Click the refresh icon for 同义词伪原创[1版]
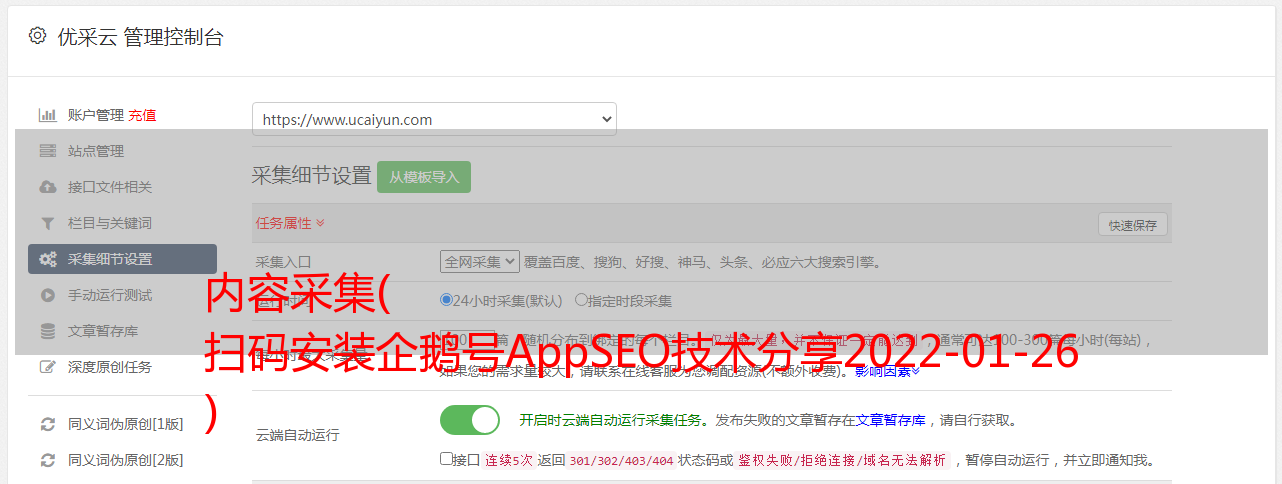The height and width of the screenshot is (484, 1282). pyautogui.click(x=47, y=424)
